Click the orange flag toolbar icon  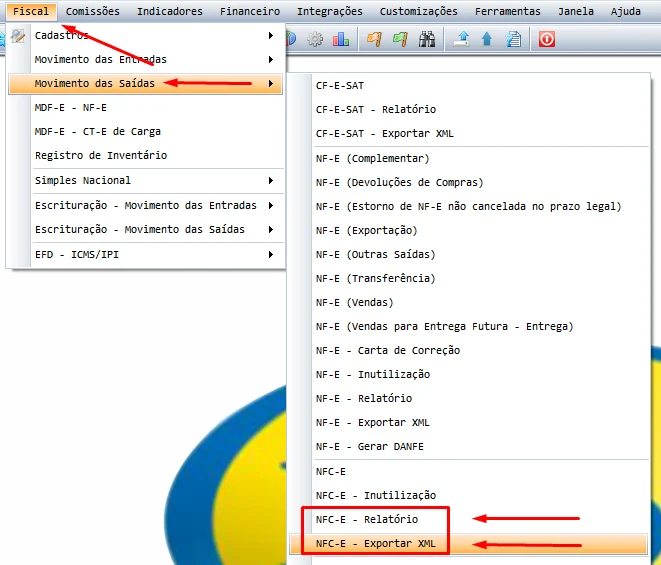click(x=374, y=40)
